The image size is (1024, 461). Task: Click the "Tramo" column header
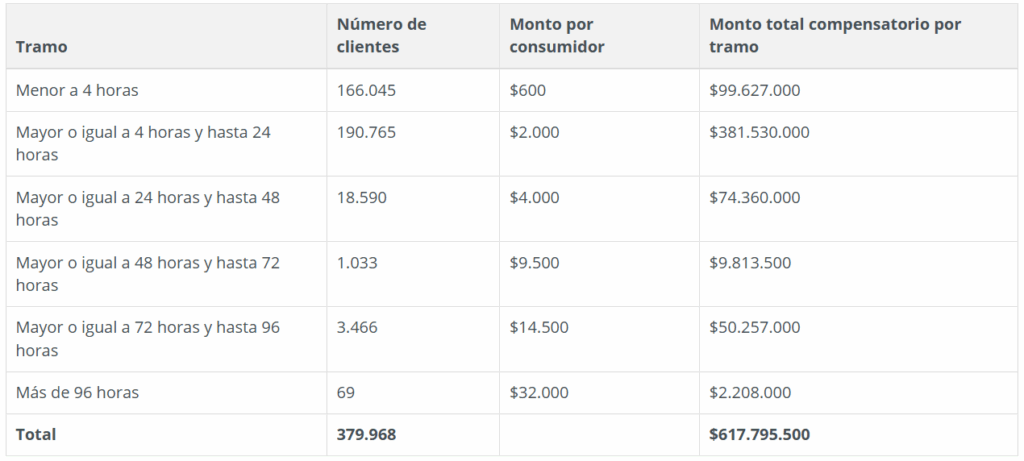coord(42,47)
